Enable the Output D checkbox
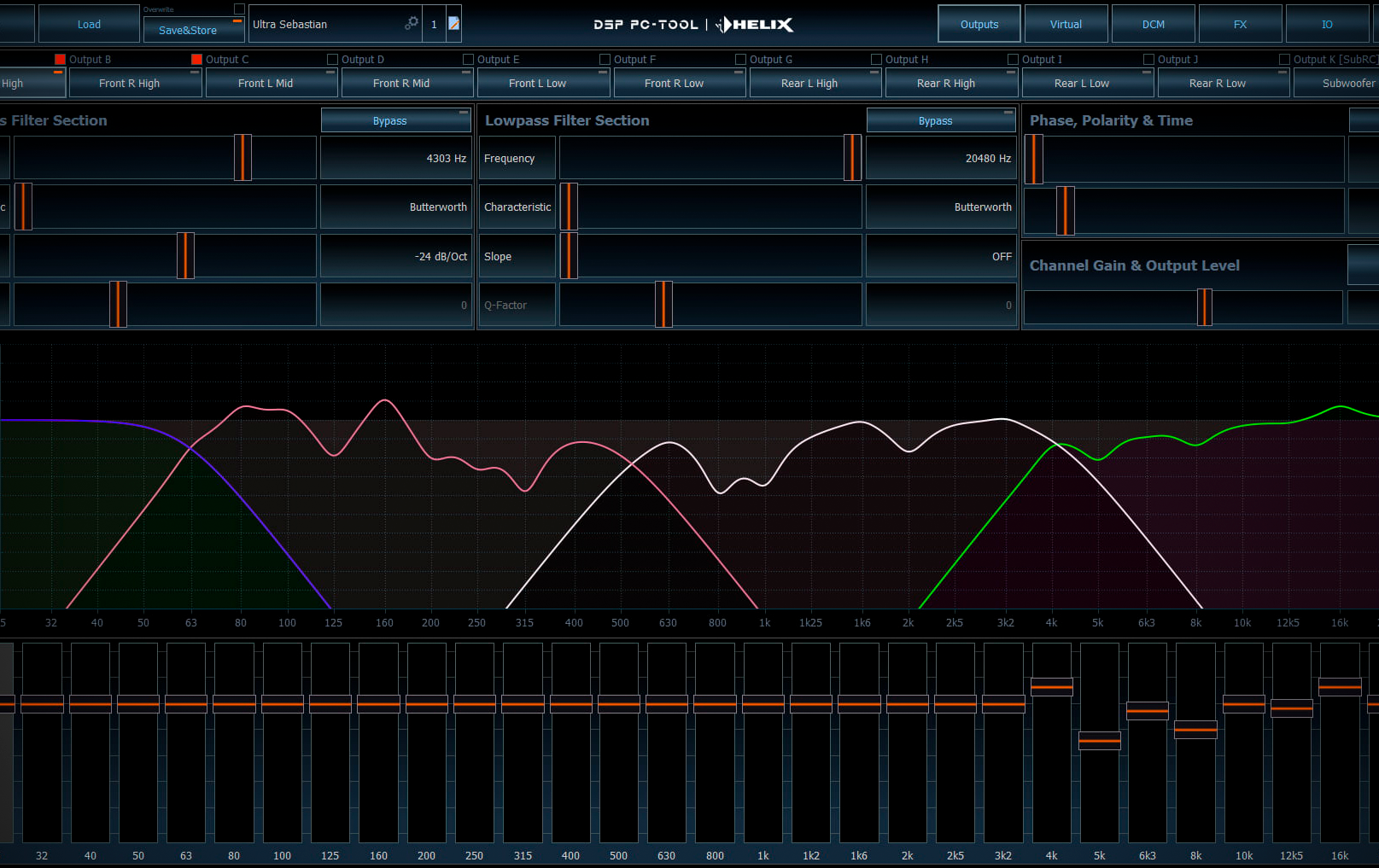Image resolution: width=1379 pixels, height=868 pixels. click(x=332, y=59)
